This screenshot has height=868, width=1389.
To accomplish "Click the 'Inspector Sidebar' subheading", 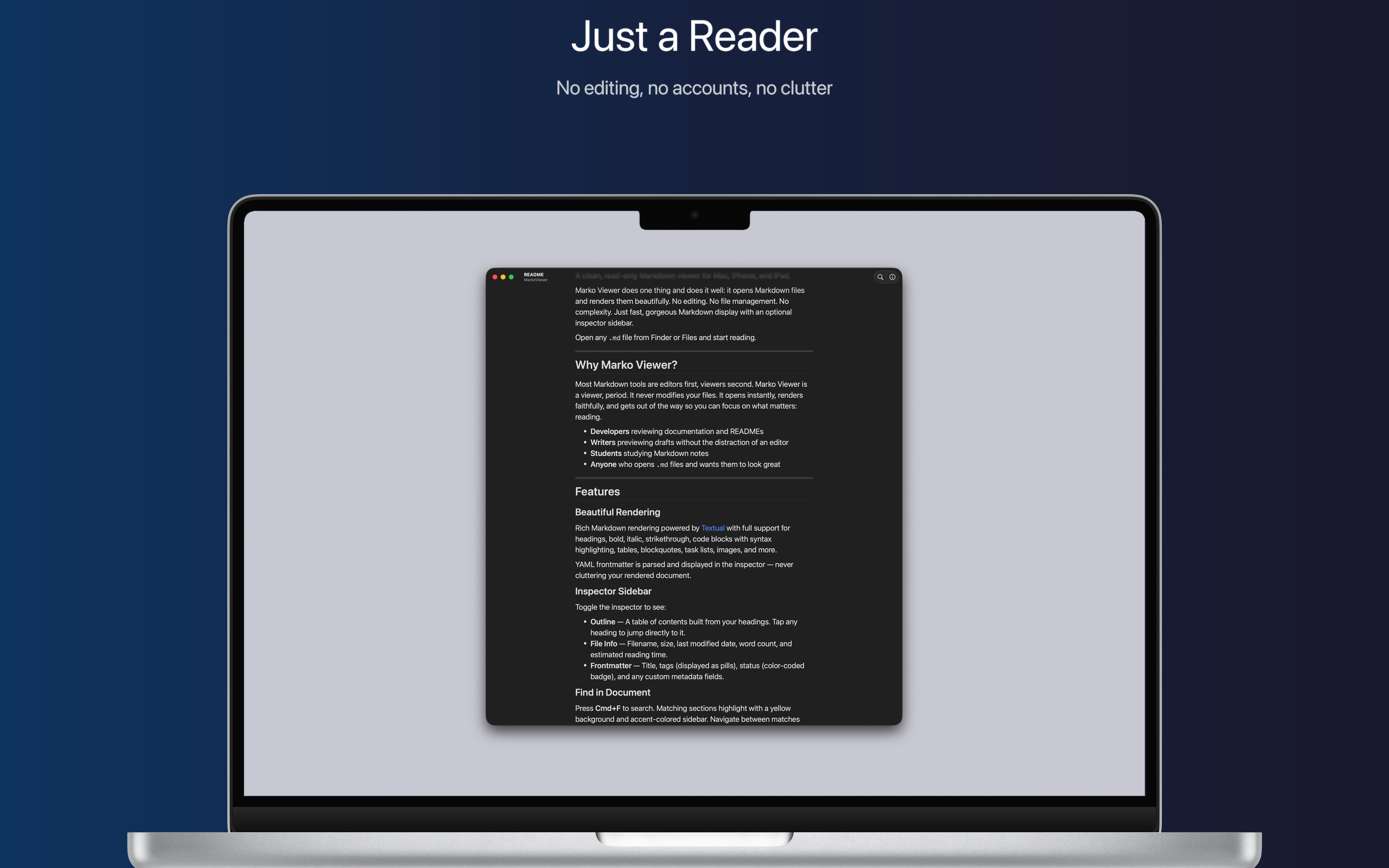I will (x=613, y=591).
